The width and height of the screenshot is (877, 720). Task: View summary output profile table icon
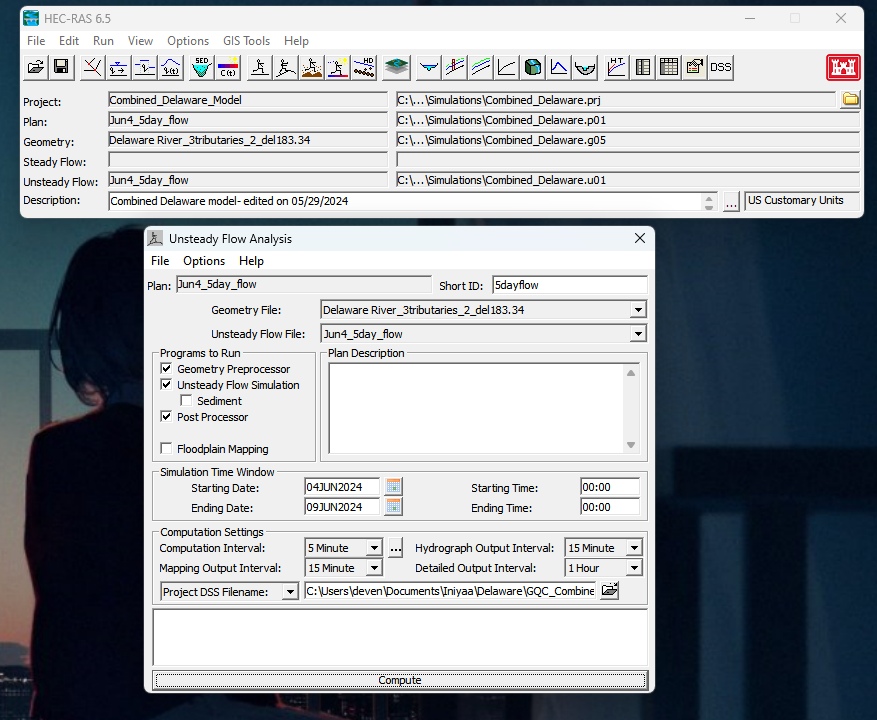[x=668, y=68]
